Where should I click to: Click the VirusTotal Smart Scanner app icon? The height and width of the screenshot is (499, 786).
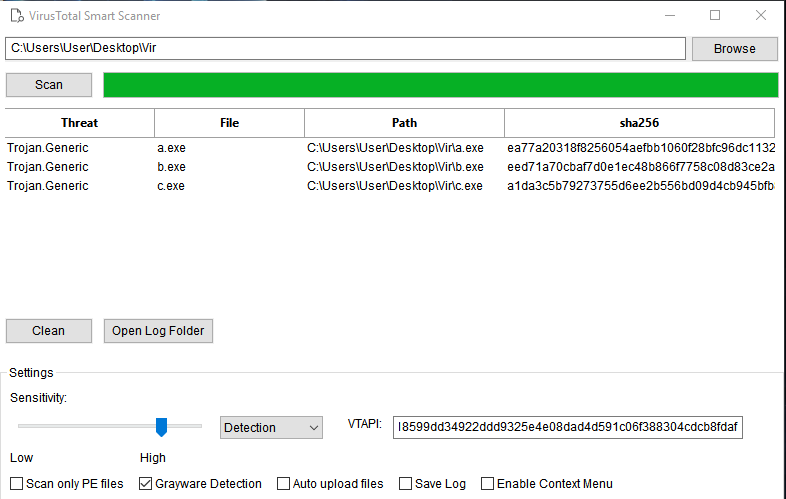[x=17, y=16]
